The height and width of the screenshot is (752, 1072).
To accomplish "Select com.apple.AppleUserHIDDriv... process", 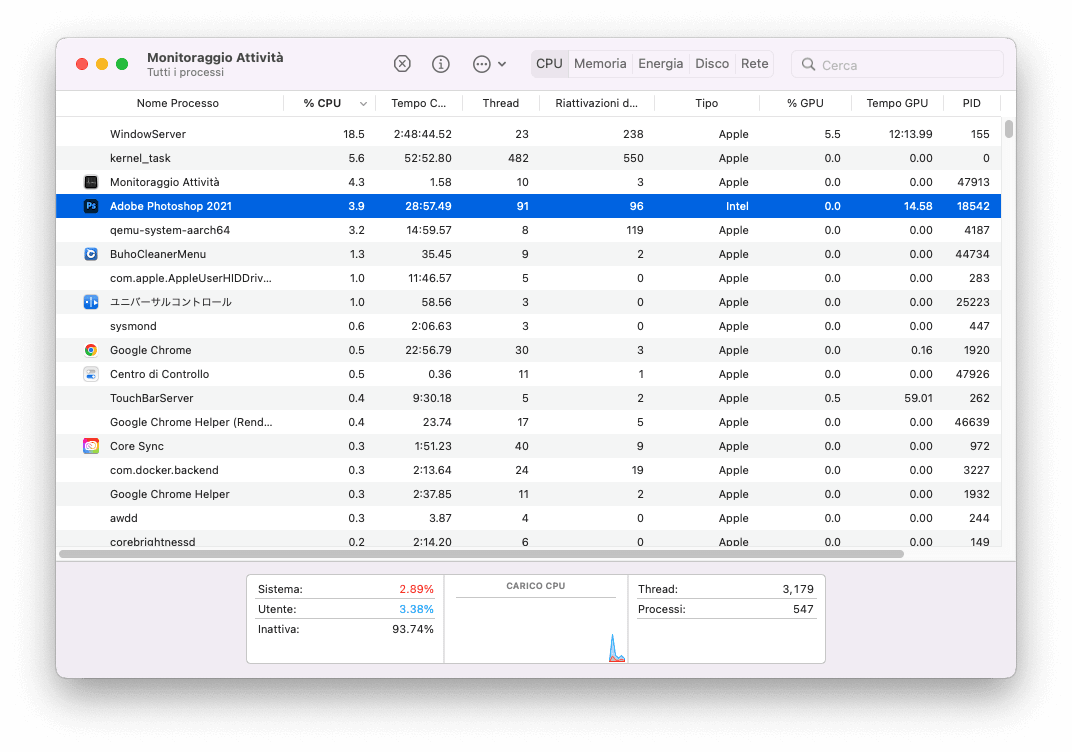I will tap(528, 278).
